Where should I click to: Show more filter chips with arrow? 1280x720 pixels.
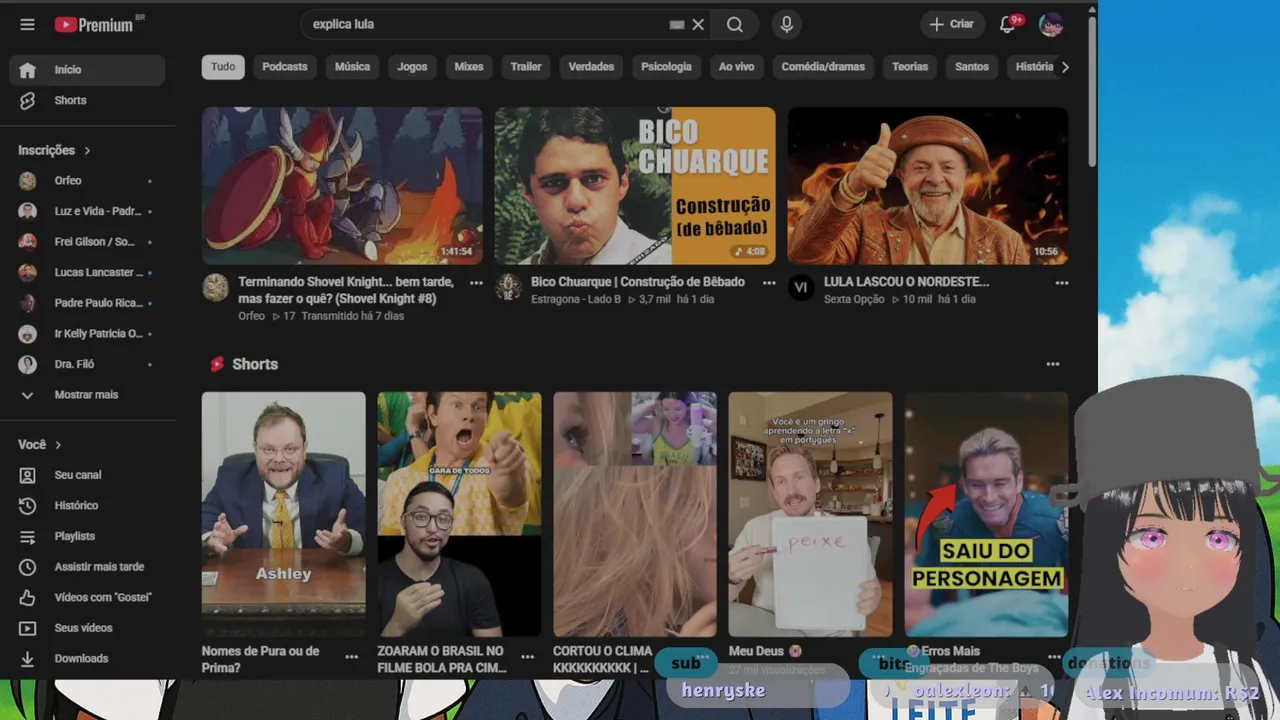pyautogui.click(x=1064, y=67)
